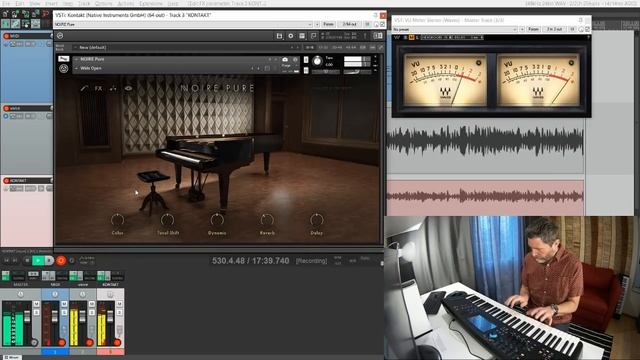The height and width of the screenshot is (360, 640).
Task: Open Kontakt settings gear icon
Action: (291, 36)
